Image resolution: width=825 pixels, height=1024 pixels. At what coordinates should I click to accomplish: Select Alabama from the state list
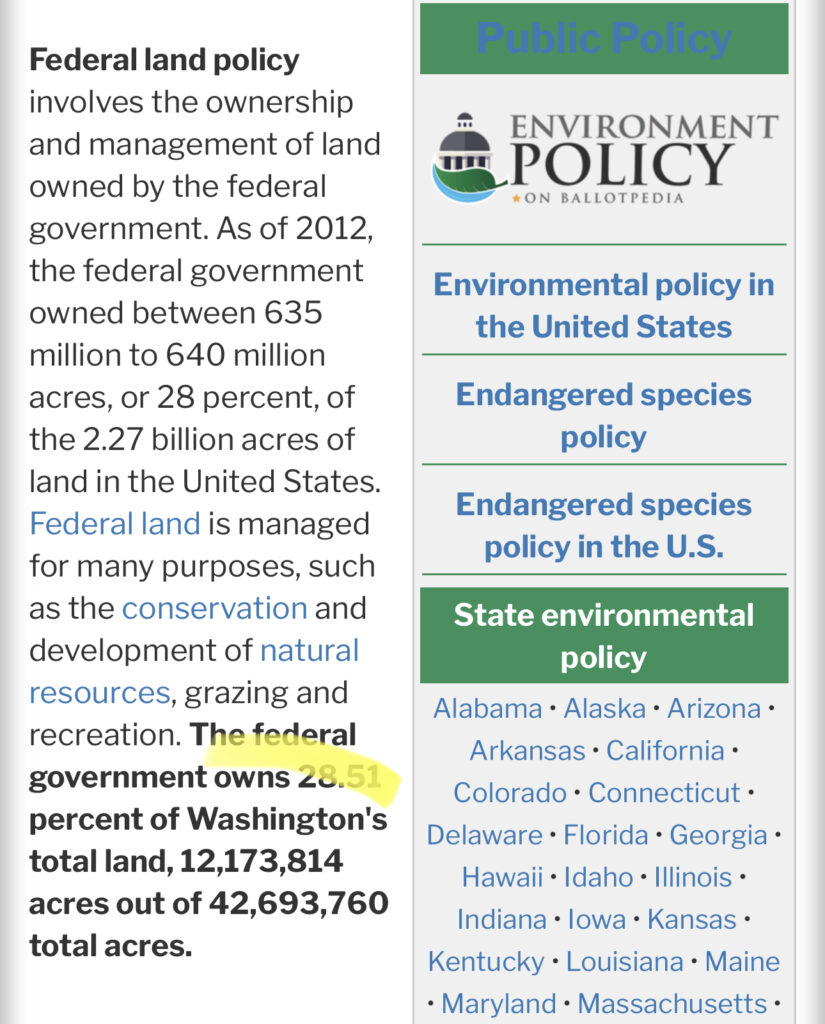pos(487,709)
